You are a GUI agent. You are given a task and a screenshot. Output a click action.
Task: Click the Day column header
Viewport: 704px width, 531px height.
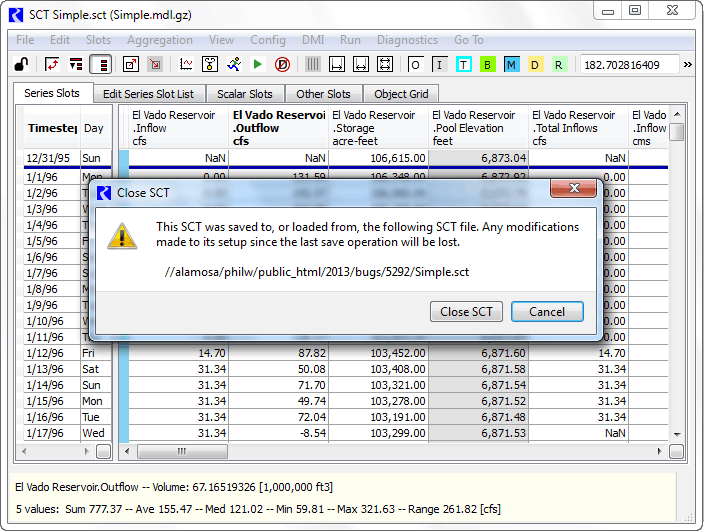pyautogui.click(x=96, y=128)
